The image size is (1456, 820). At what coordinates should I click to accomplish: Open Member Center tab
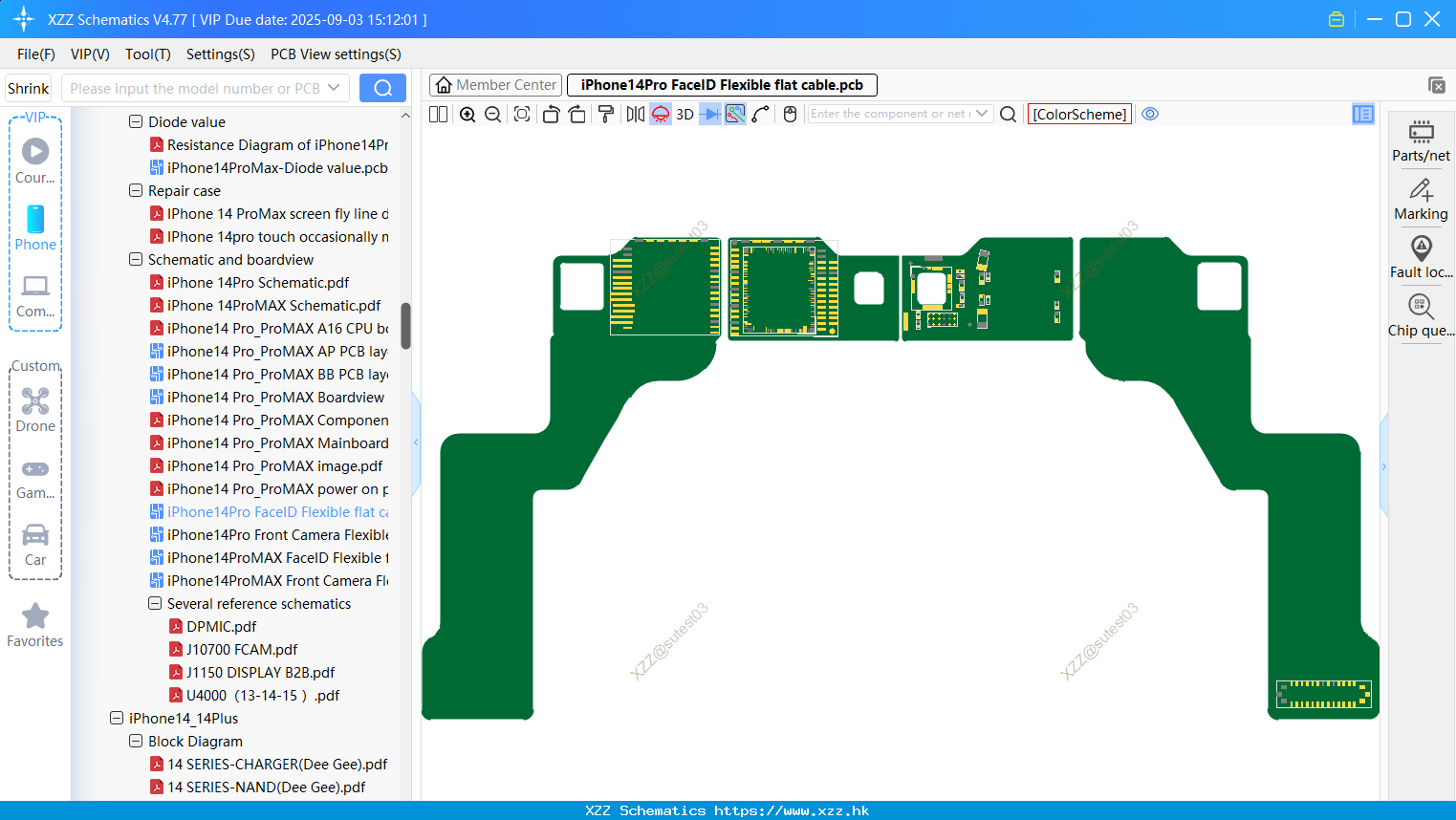(x=496, y=85)
